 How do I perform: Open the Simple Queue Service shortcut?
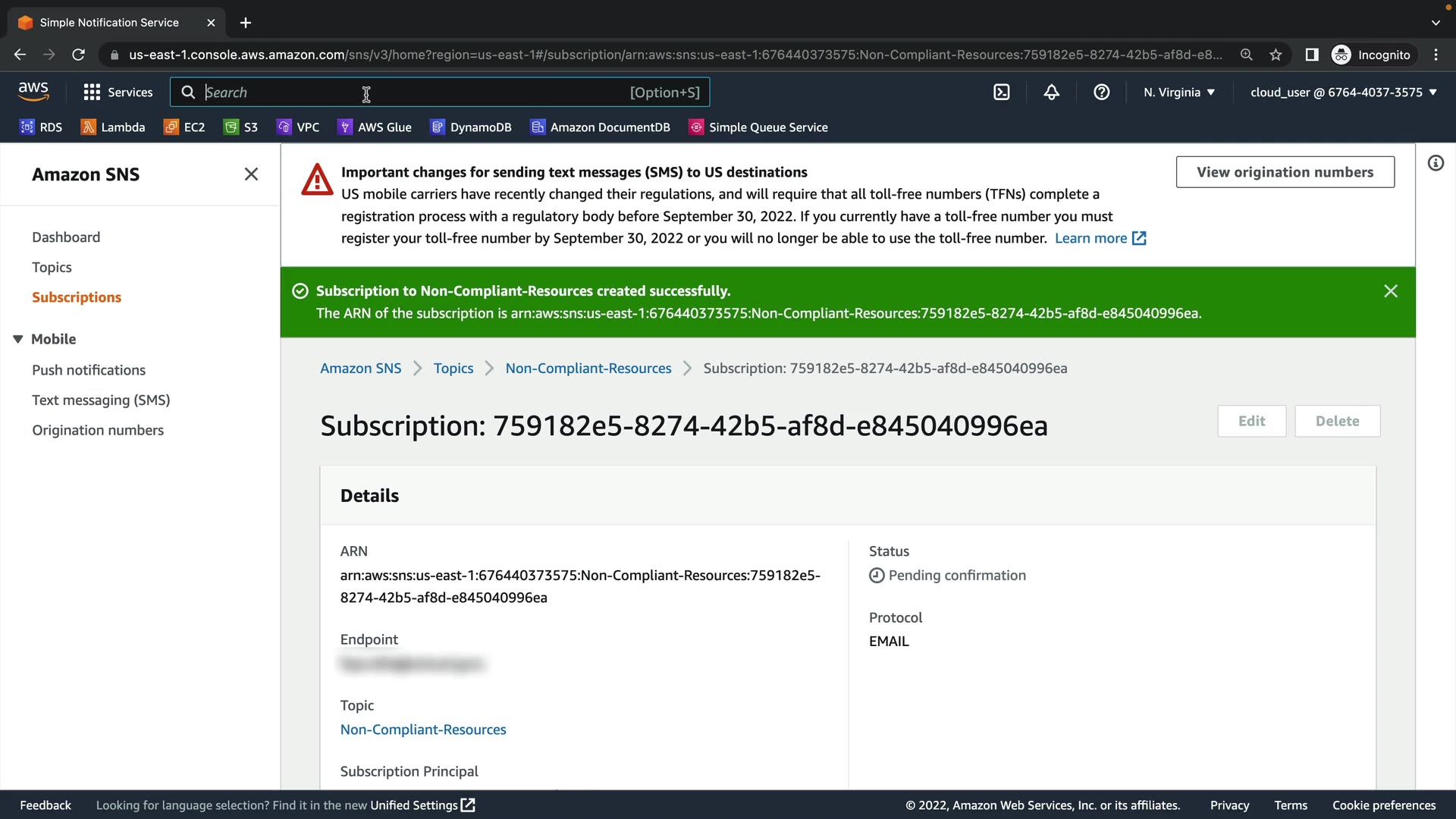click(x=758, y=127)
